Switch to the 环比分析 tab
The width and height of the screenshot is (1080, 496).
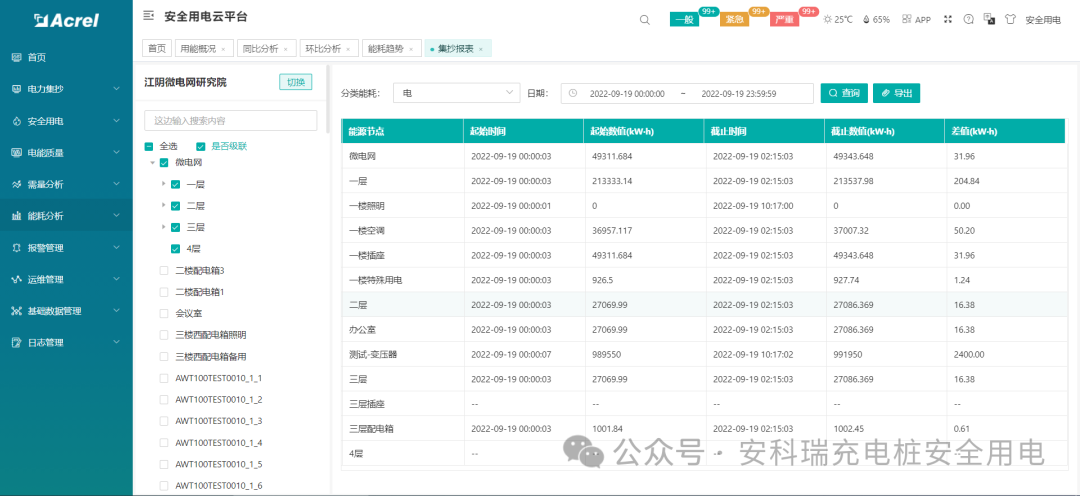(x=329, y=48)
